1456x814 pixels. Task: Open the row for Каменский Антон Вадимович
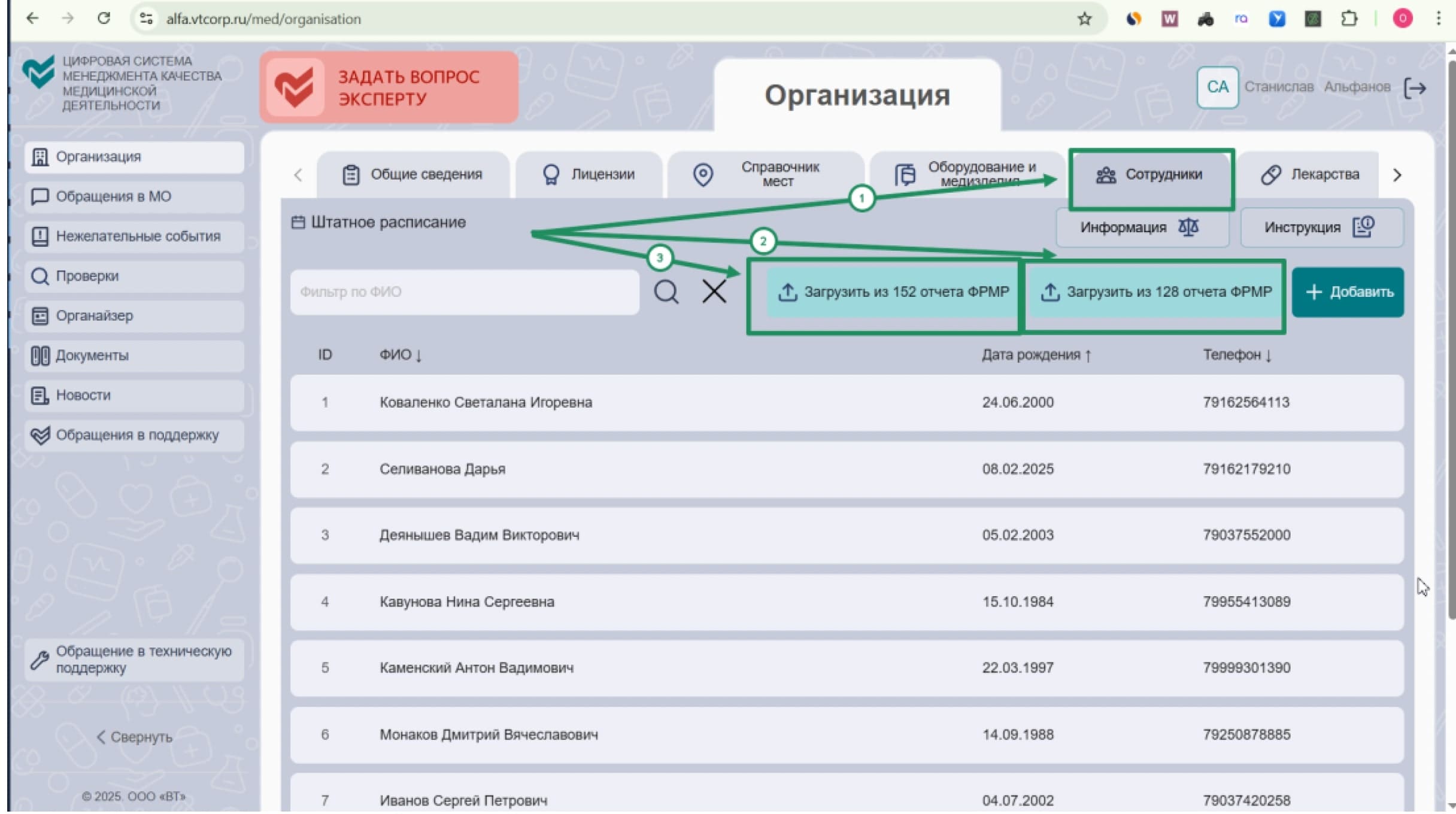(x=847, y=668)
